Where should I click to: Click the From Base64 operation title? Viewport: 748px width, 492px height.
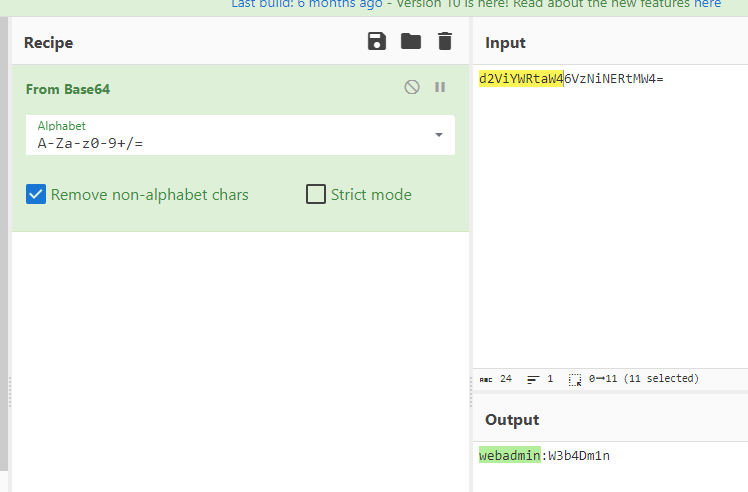tap(68, 89)
